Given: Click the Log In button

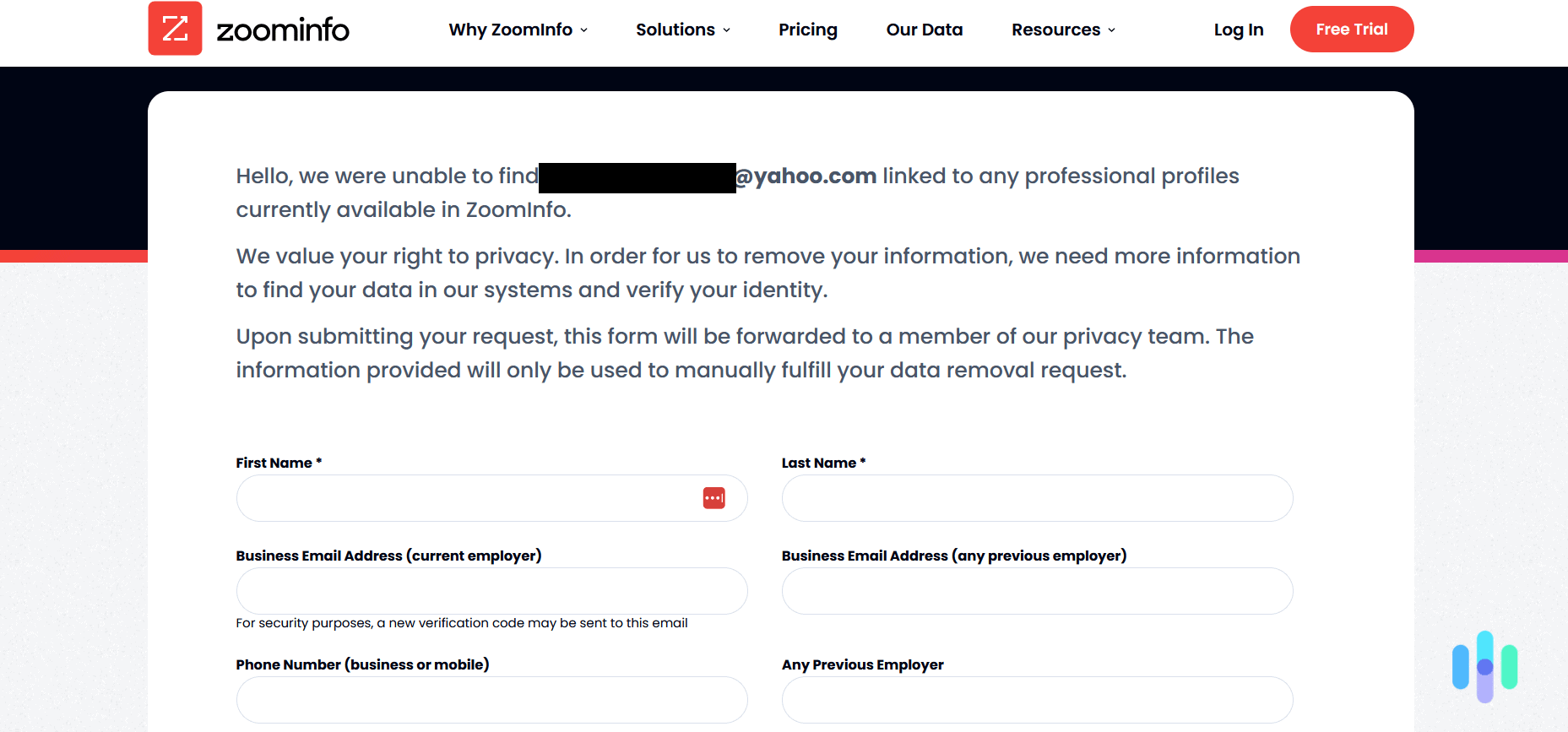Looking at the screenshot, I should (x=1238, y=29).
